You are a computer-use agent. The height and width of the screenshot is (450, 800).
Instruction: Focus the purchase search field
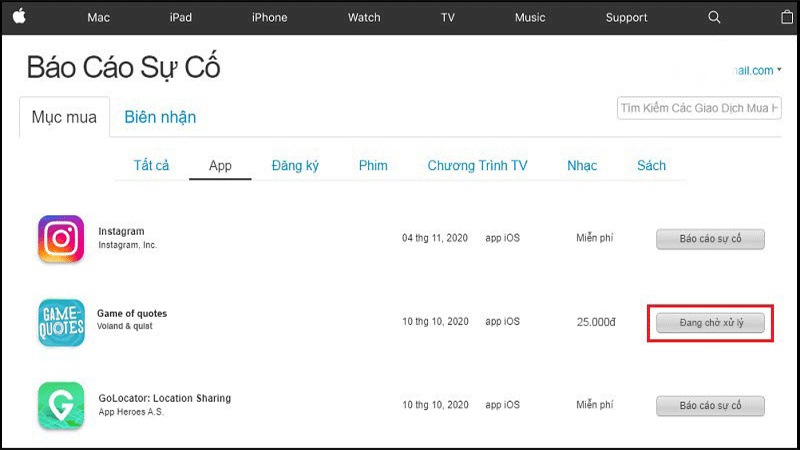pos(699,108)
